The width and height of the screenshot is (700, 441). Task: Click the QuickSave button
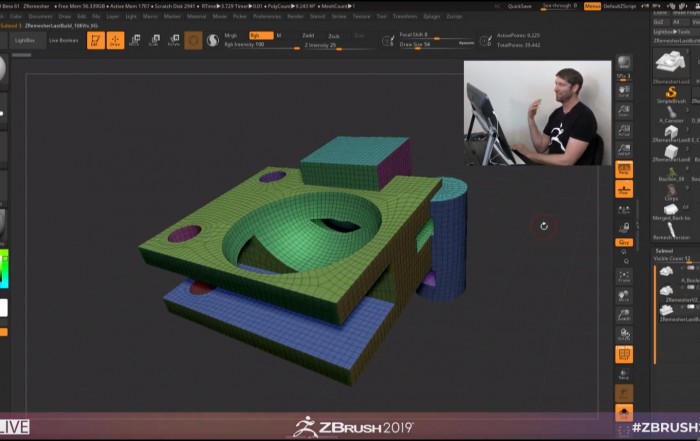(520, 6)
